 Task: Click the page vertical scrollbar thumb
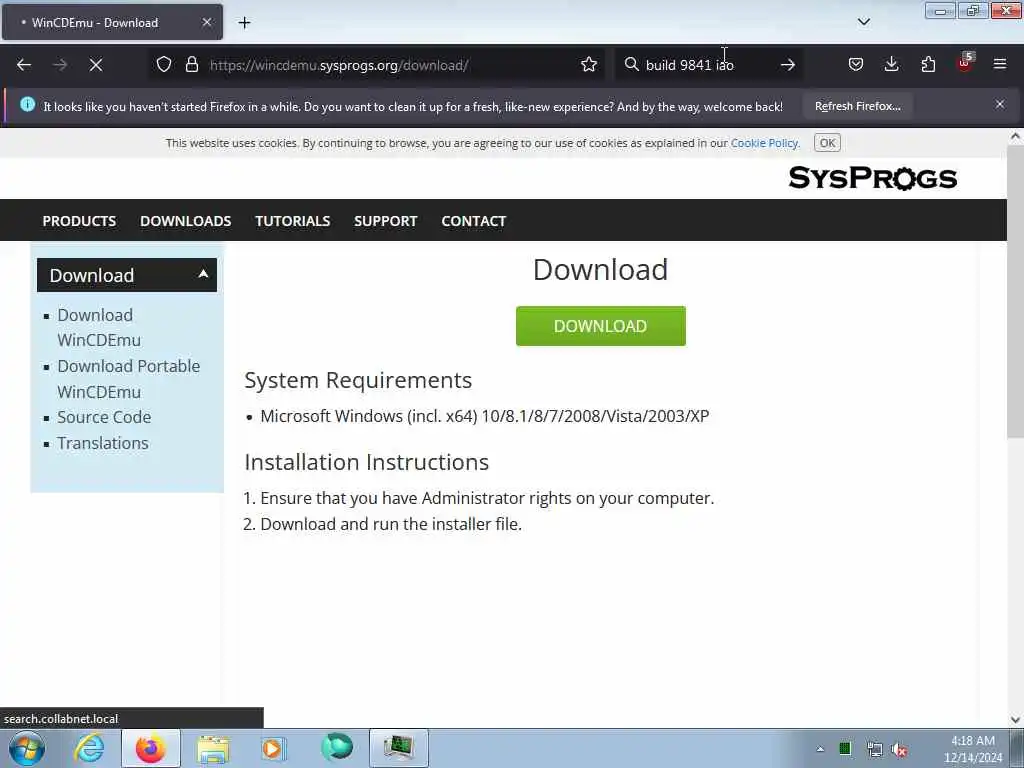pyautogui.click(x=1015, y=291)
